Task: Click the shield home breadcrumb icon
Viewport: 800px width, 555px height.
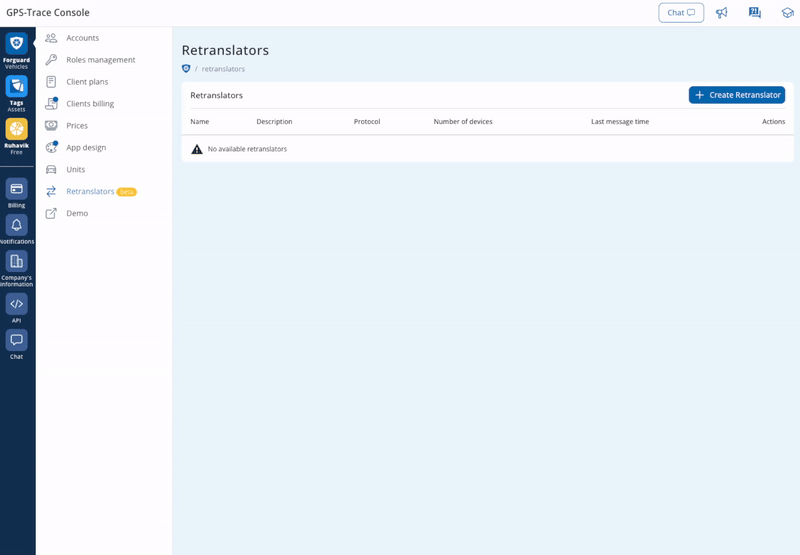Action: [x=186, y=69]
